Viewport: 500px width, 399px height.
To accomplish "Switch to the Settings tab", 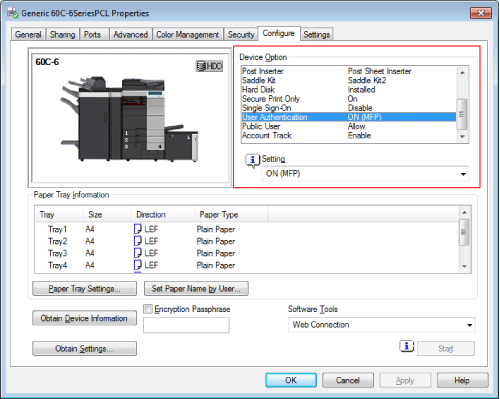I will (x=317, y=35).
